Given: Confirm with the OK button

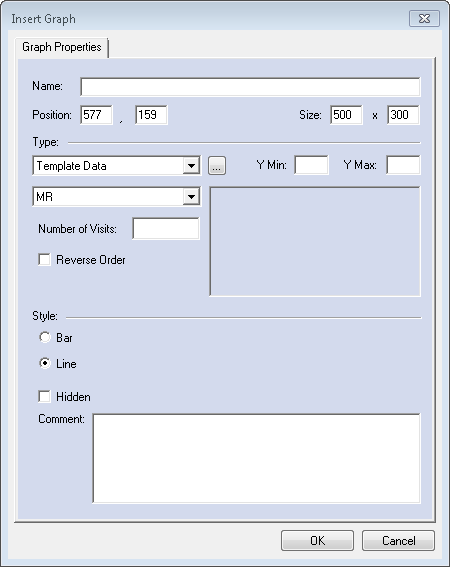Looking at the screenshot, I should pos(317,541).
